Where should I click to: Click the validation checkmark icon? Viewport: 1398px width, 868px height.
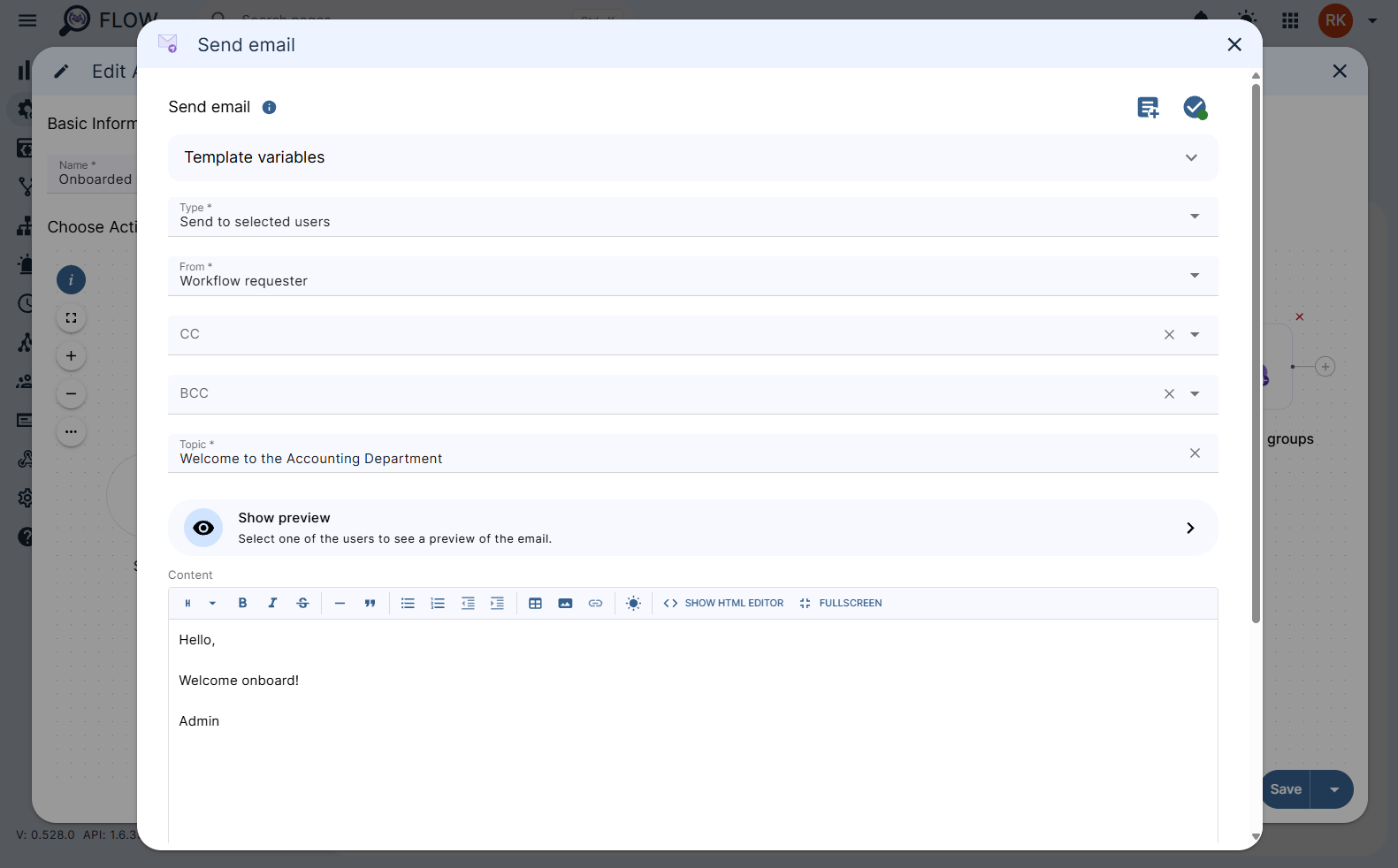point(1195,108)
